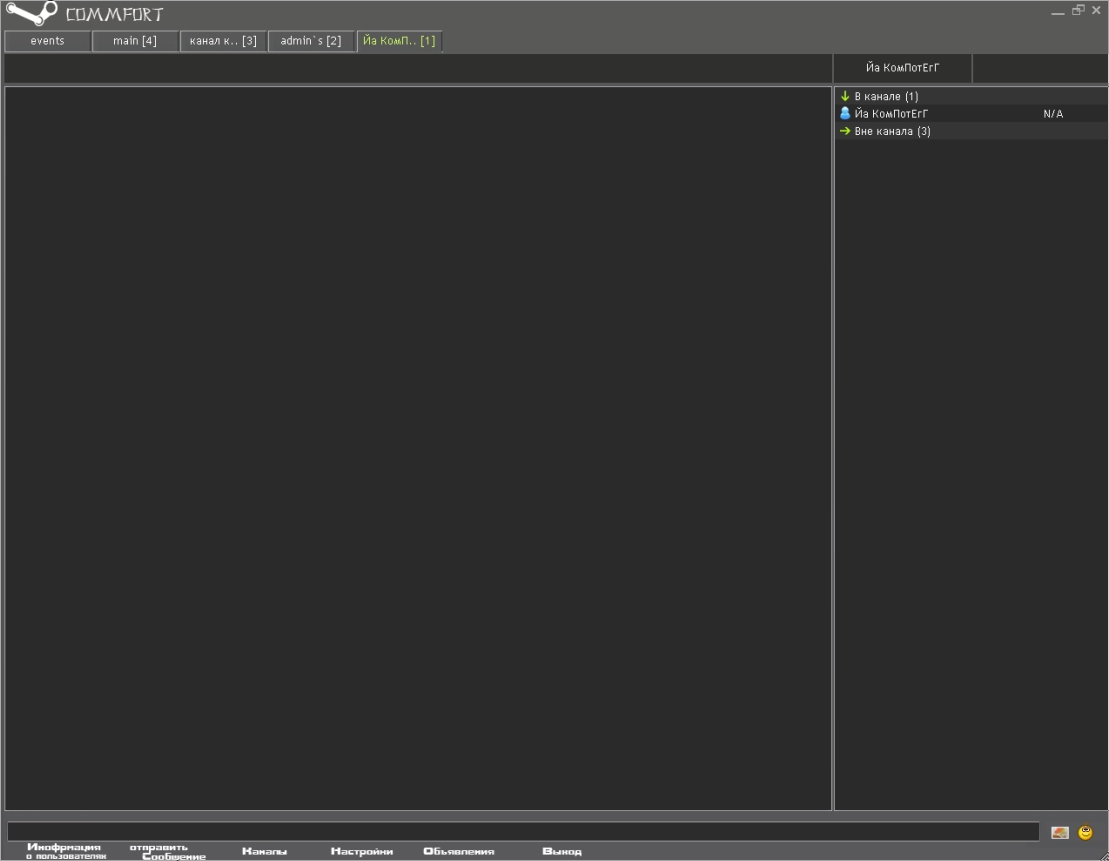Open the main [4] channel tab

tap(135, 41)
